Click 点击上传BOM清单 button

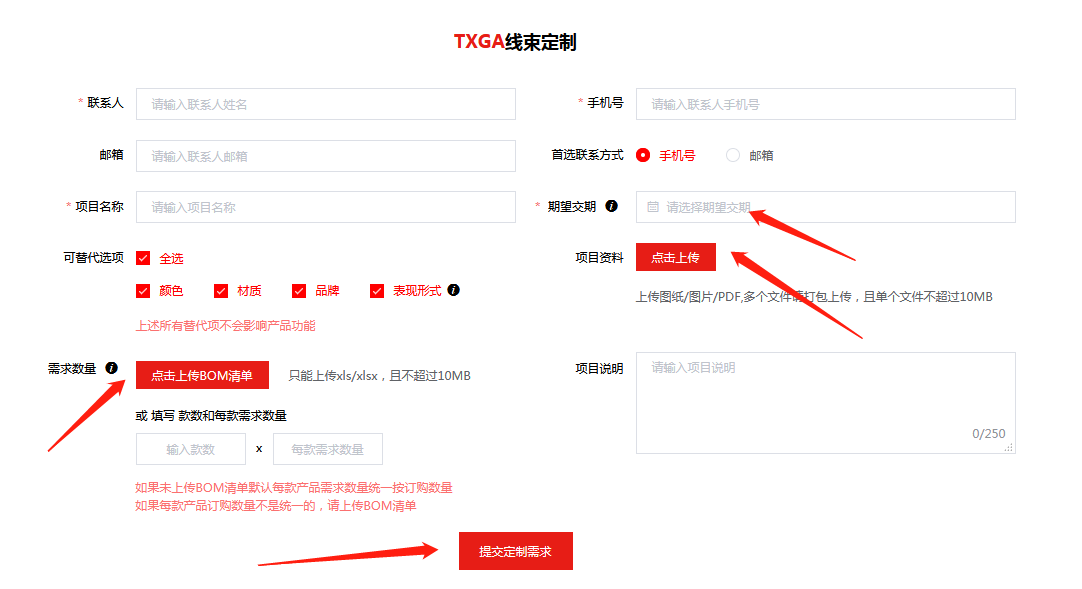click(x=202, y=375)
